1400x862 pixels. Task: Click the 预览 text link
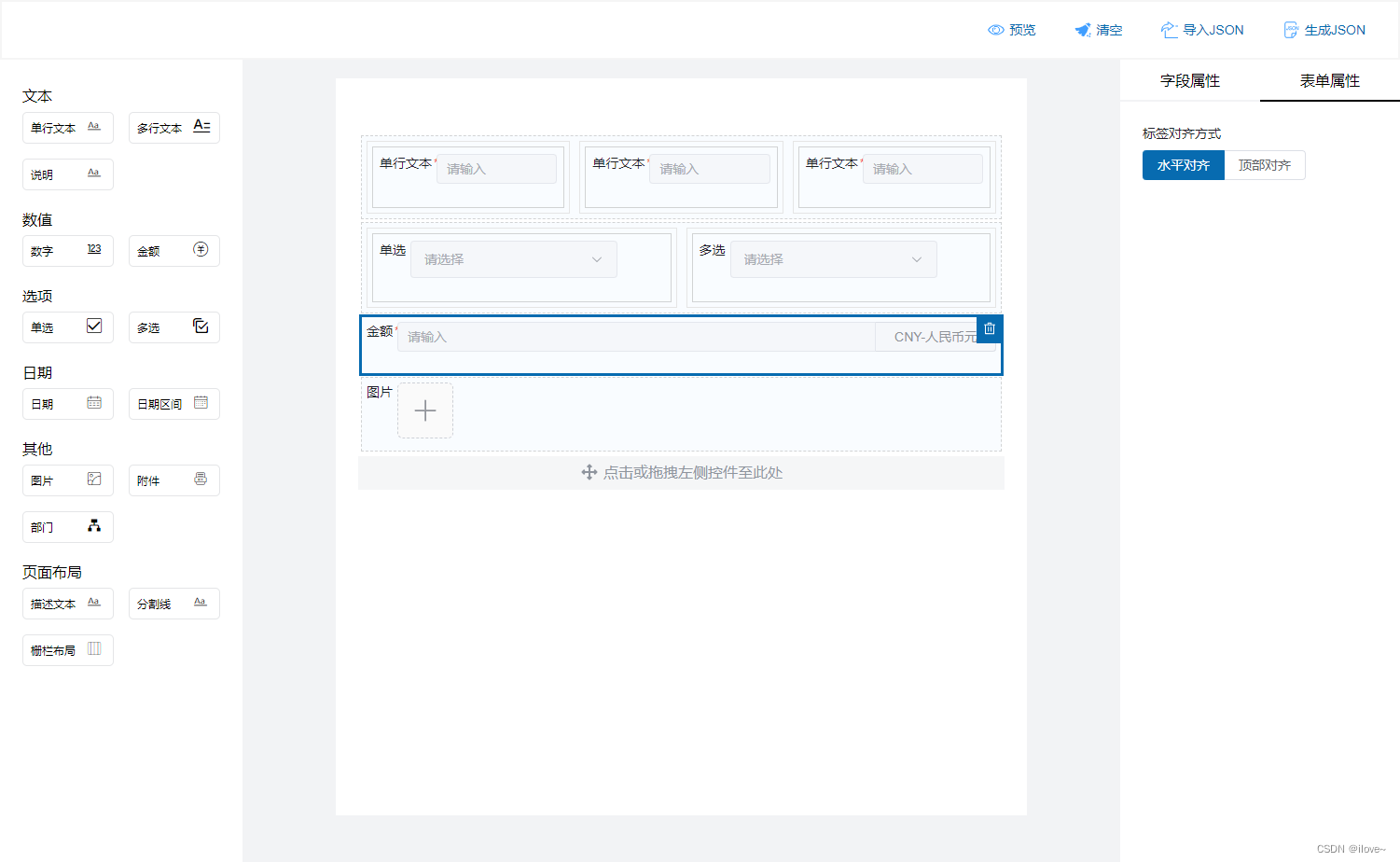coord(1022,30)
